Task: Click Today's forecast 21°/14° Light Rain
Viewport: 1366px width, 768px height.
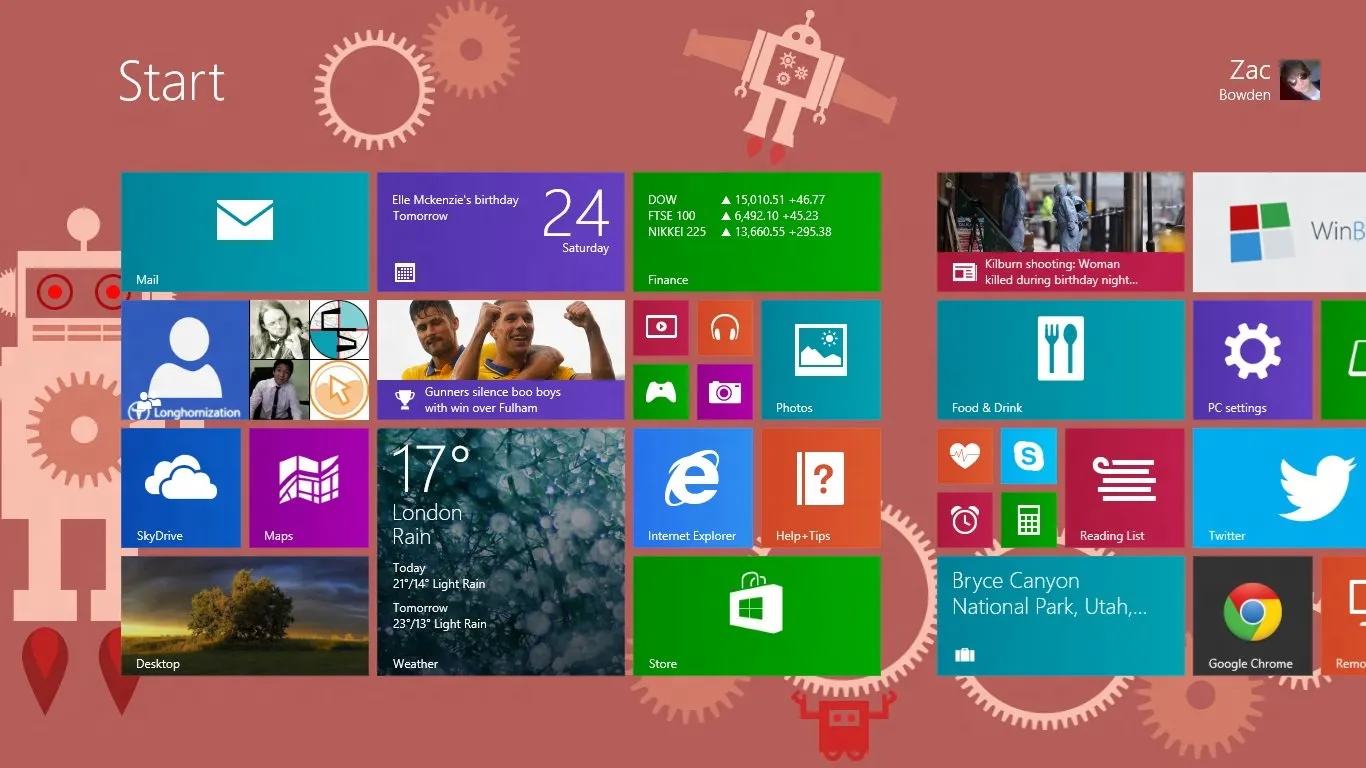Action: [439, 576]
